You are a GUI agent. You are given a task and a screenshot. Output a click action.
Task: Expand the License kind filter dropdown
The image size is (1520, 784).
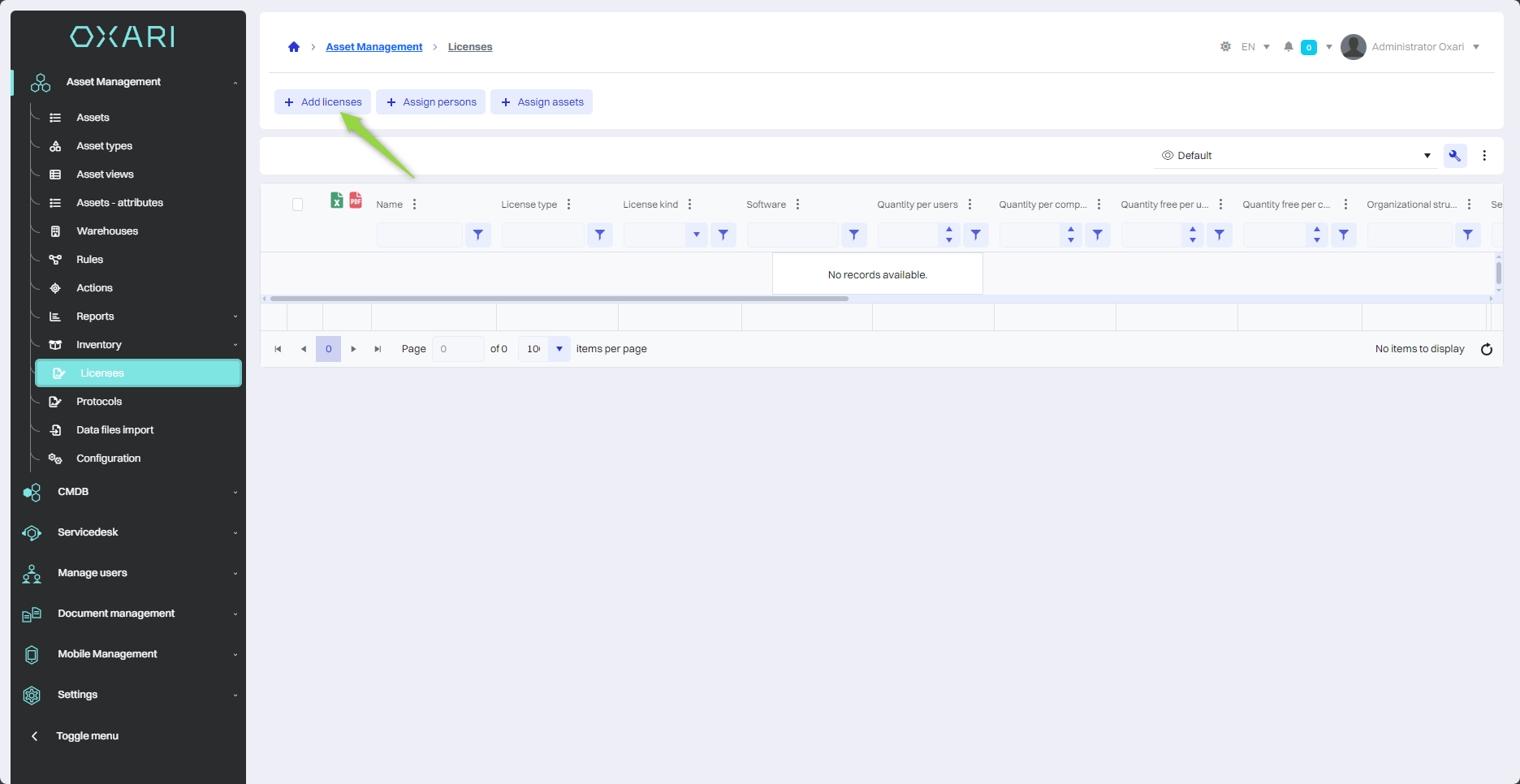pos(696,235)
